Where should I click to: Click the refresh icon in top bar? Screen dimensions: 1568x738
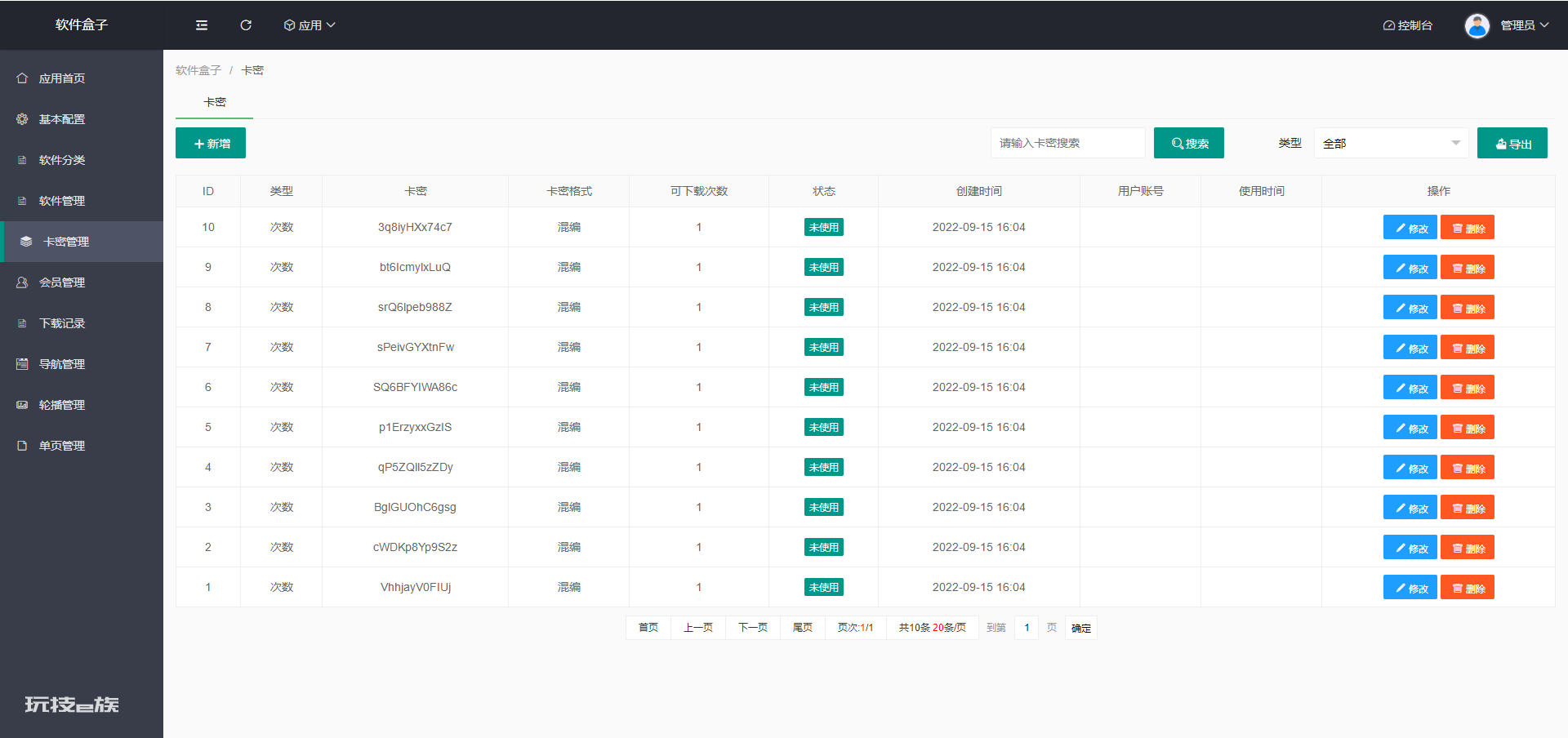[x=246, y=25]
